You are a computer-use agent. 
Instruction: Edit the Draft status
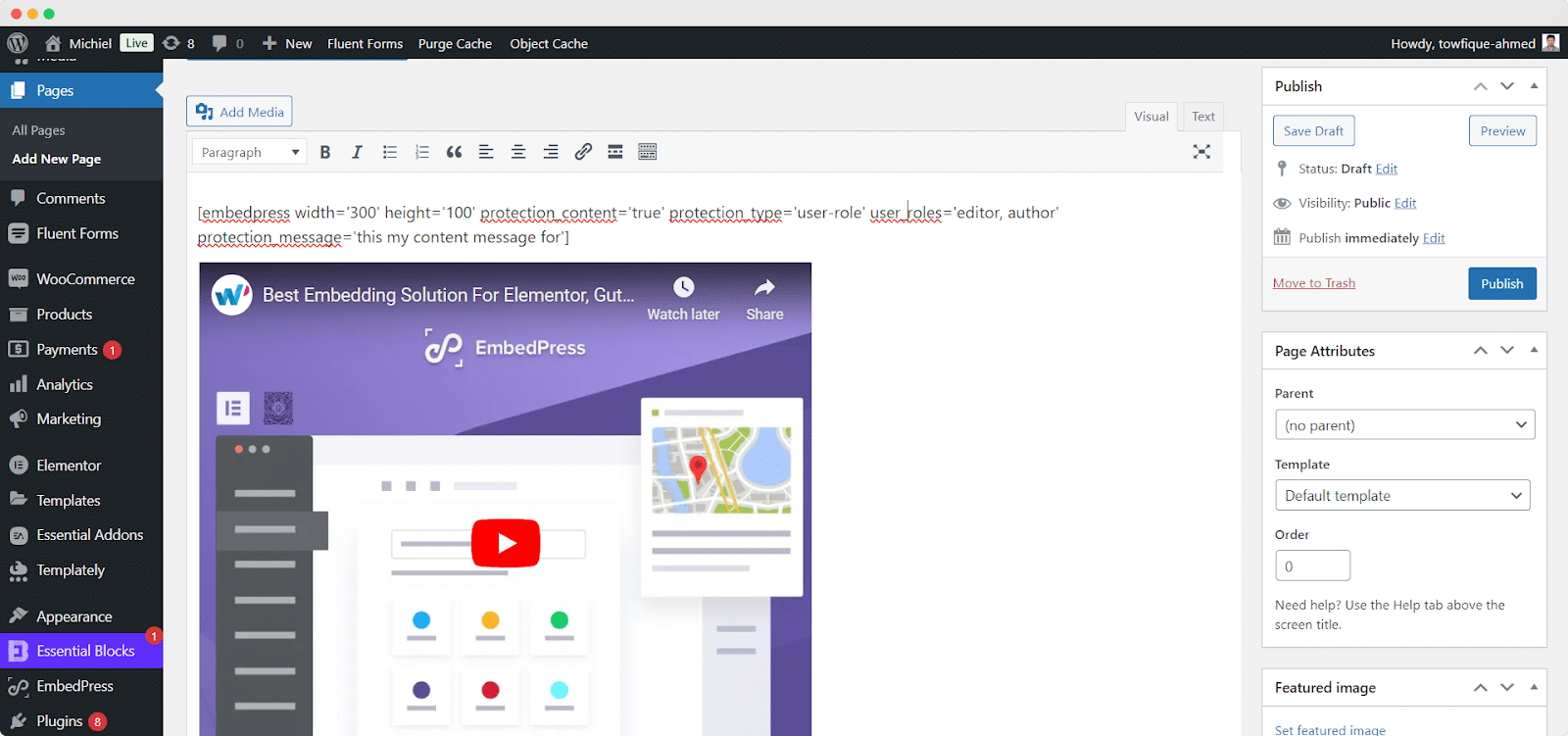pos(1386,169)
